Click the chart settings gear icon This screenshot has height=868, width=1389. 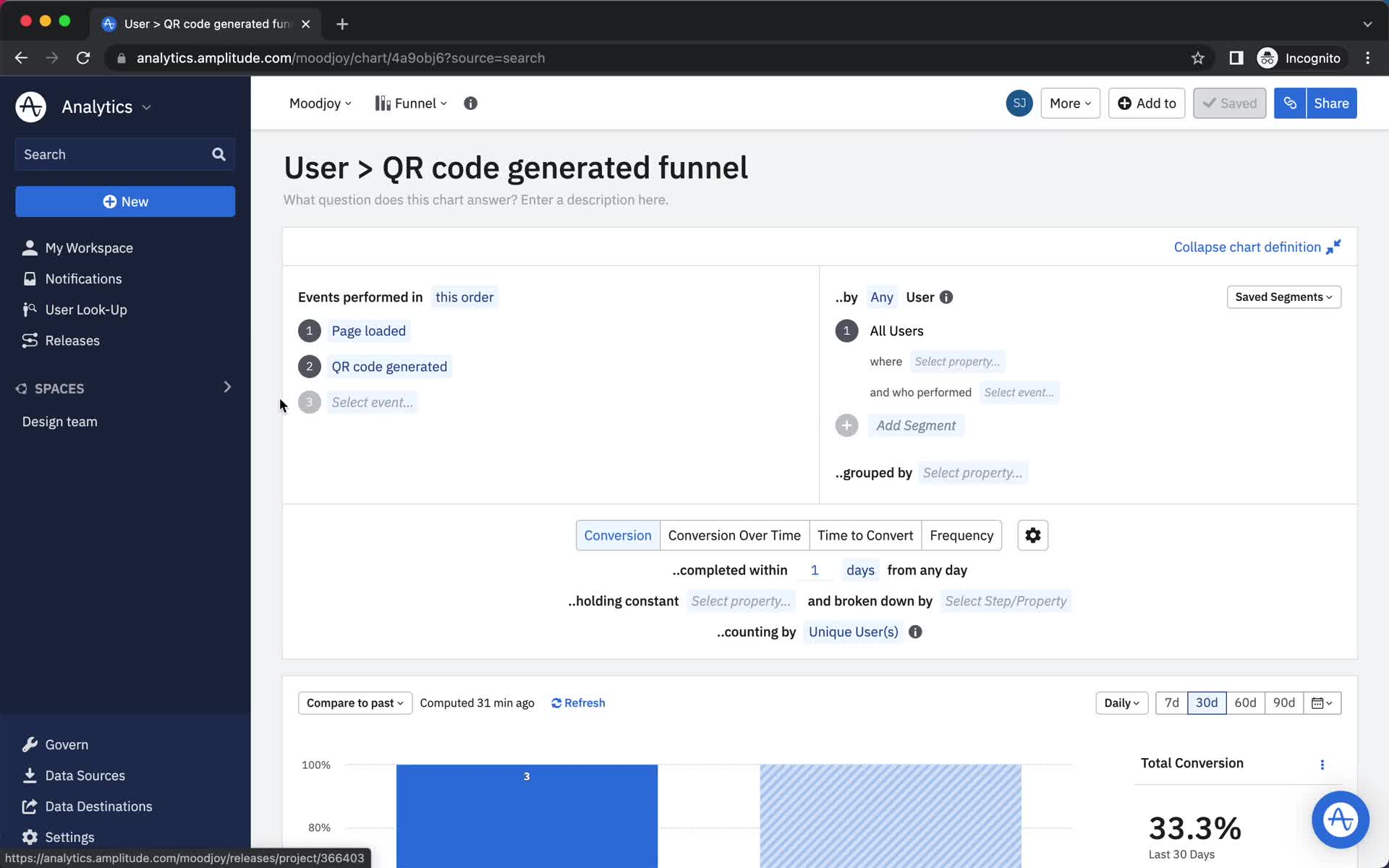pyautogui.click(x=1033, y=535)
